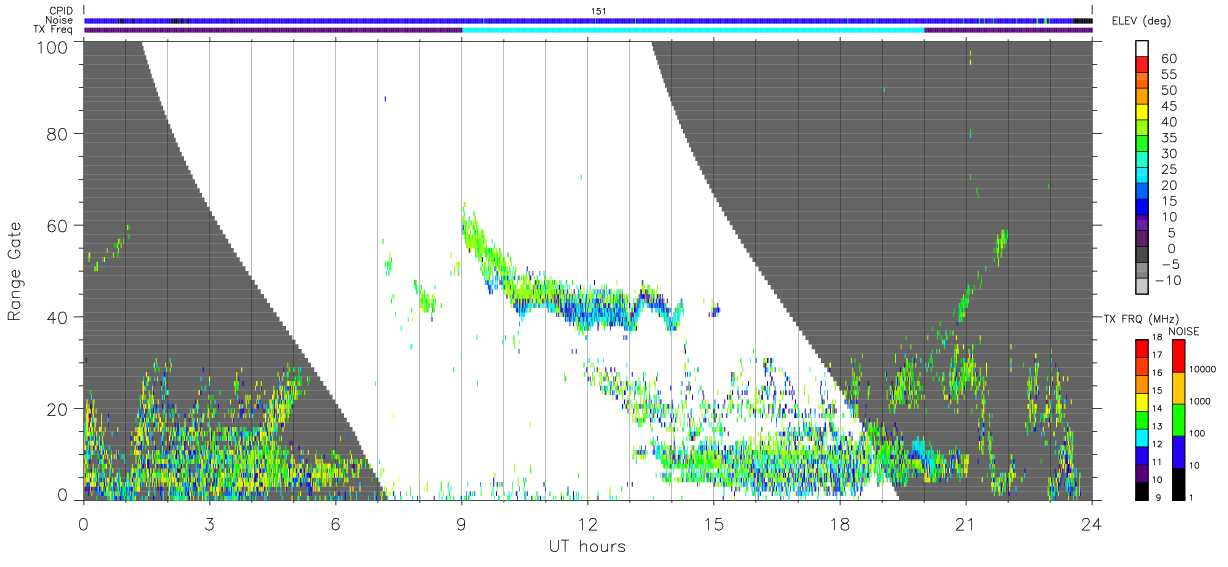Click y-axis tick label 100
1228x567 pixels.
pyautogui.click(x=54, y=46)
